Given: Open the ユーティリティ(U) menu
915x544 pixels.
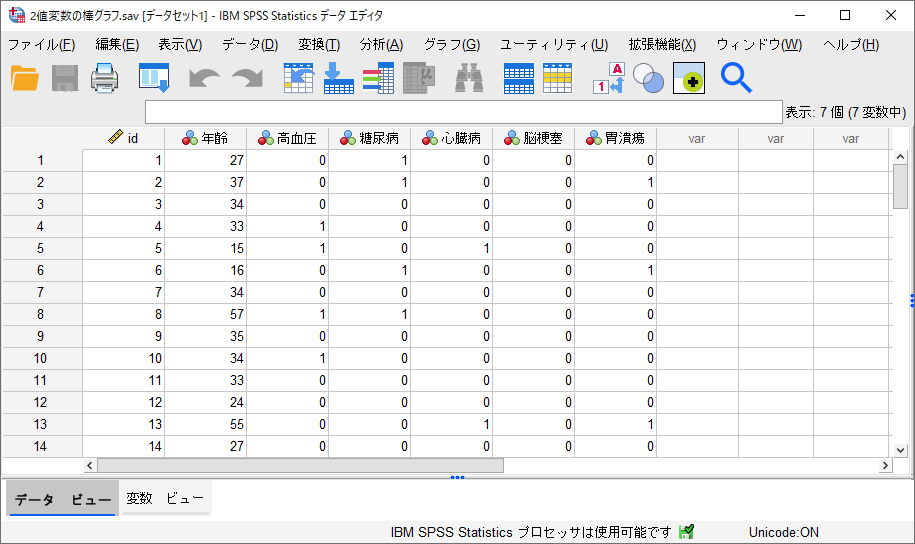Looking at the screenshot, I should [x=554, y=45].
